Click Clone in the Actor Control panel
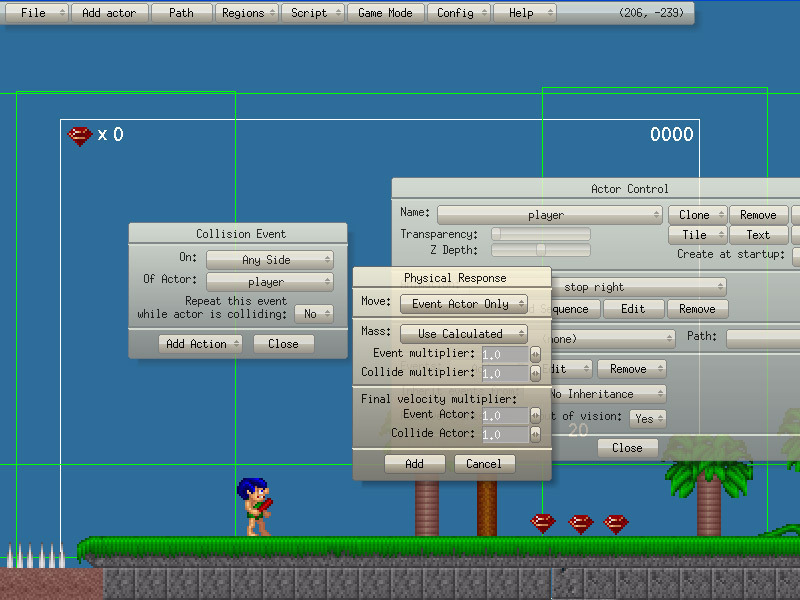800x600 pixels. pos(696,215)
